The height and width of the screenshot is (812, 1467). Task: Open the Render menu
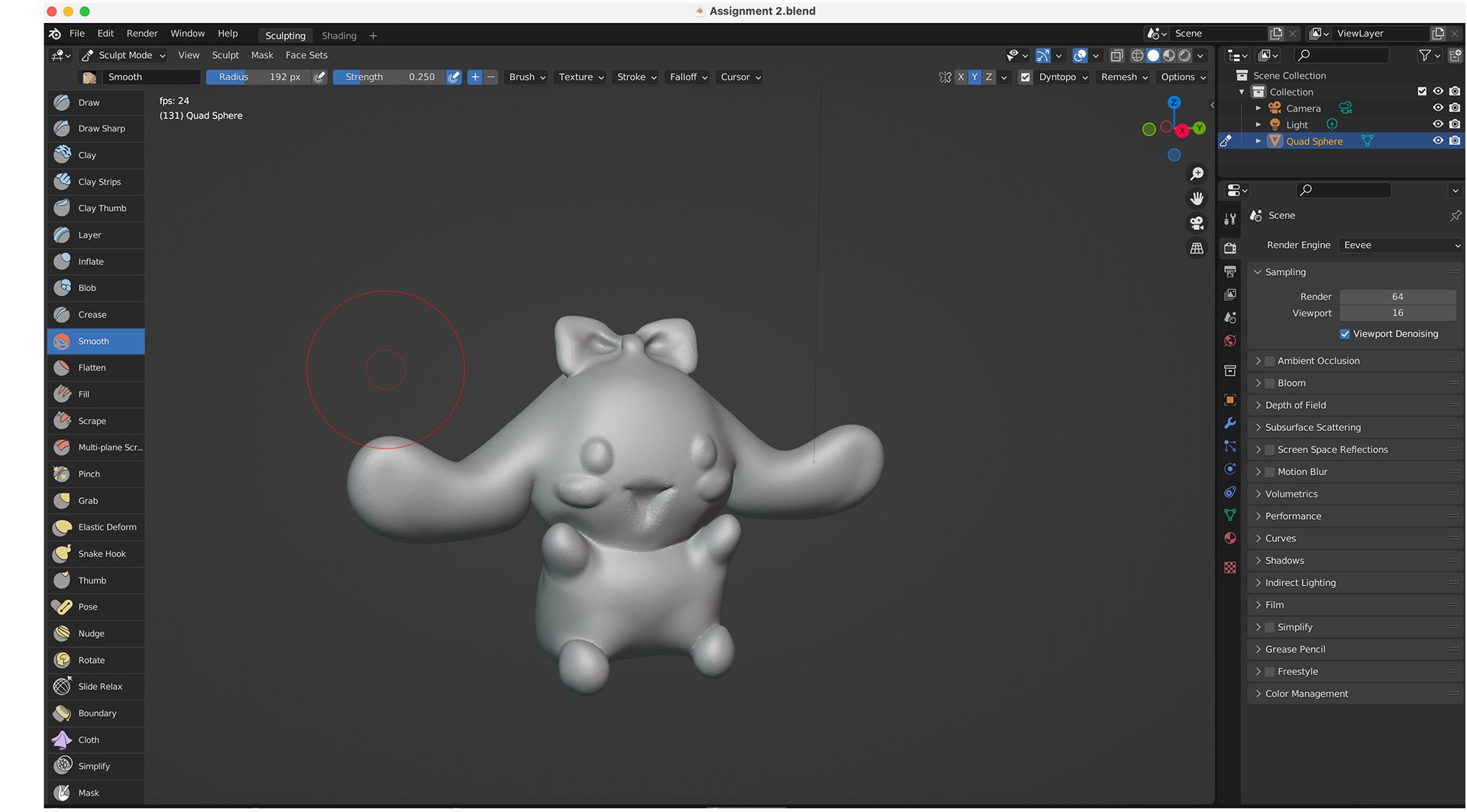[142, 34]
